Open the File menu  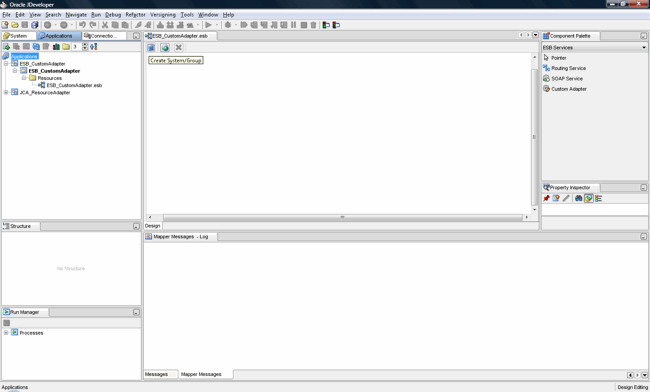[6, 15]
